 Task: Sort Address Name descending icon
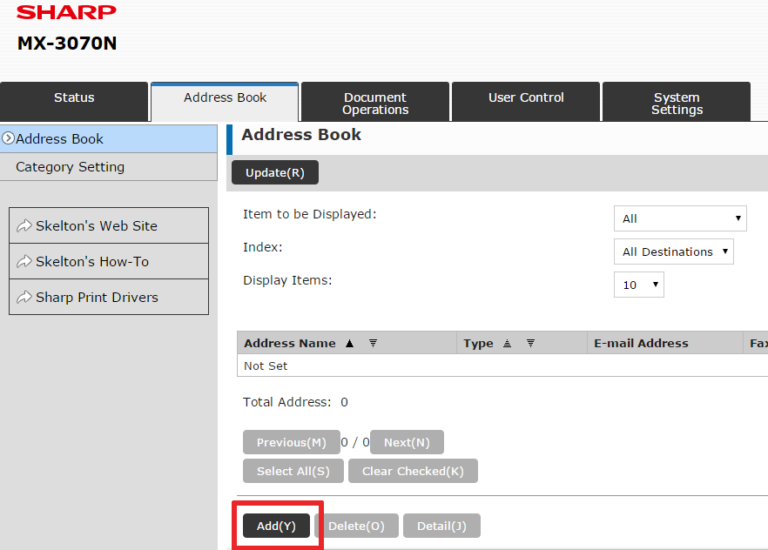click(x=373, y=343)
